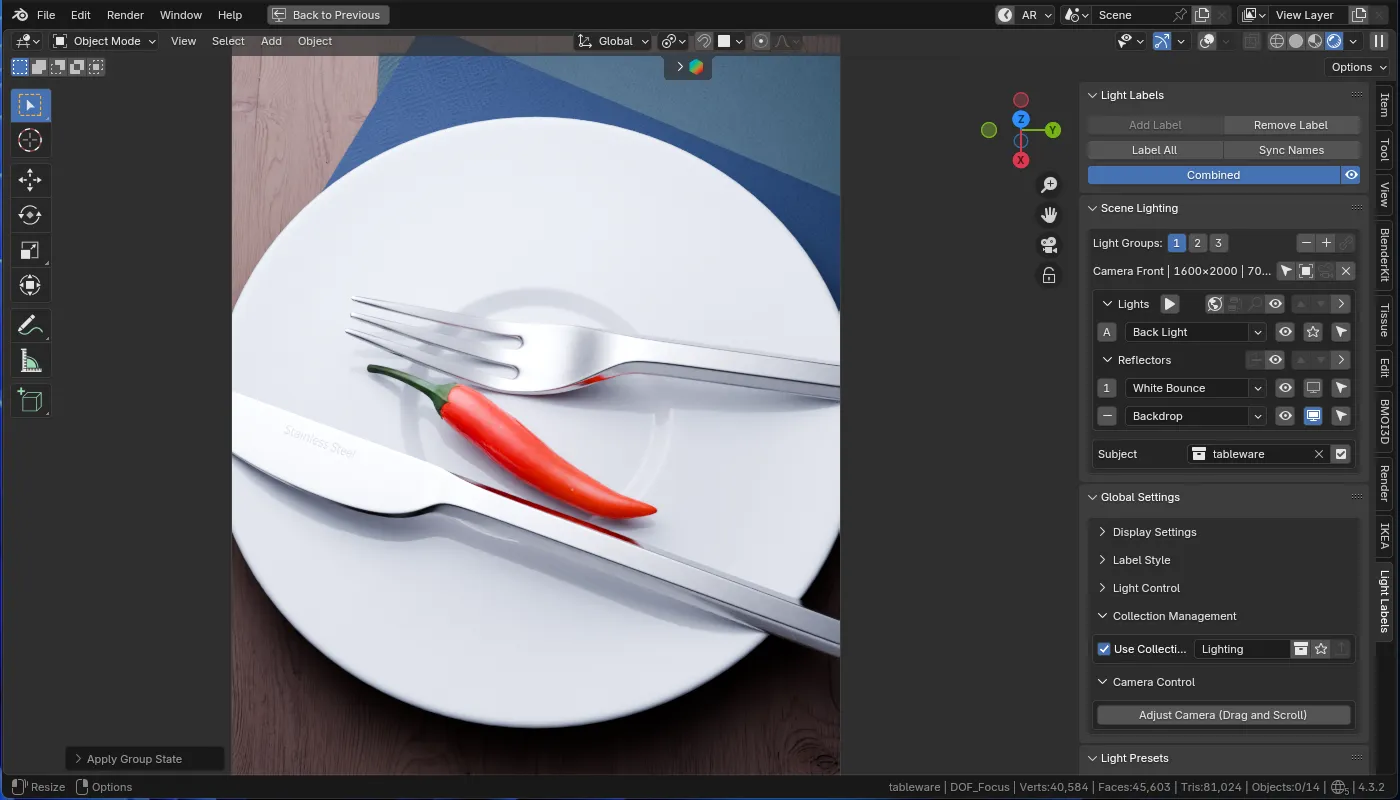Toggle visibility of Back Light
The width and height of the screenshot is (1400, 800).
pos(1285,332)
